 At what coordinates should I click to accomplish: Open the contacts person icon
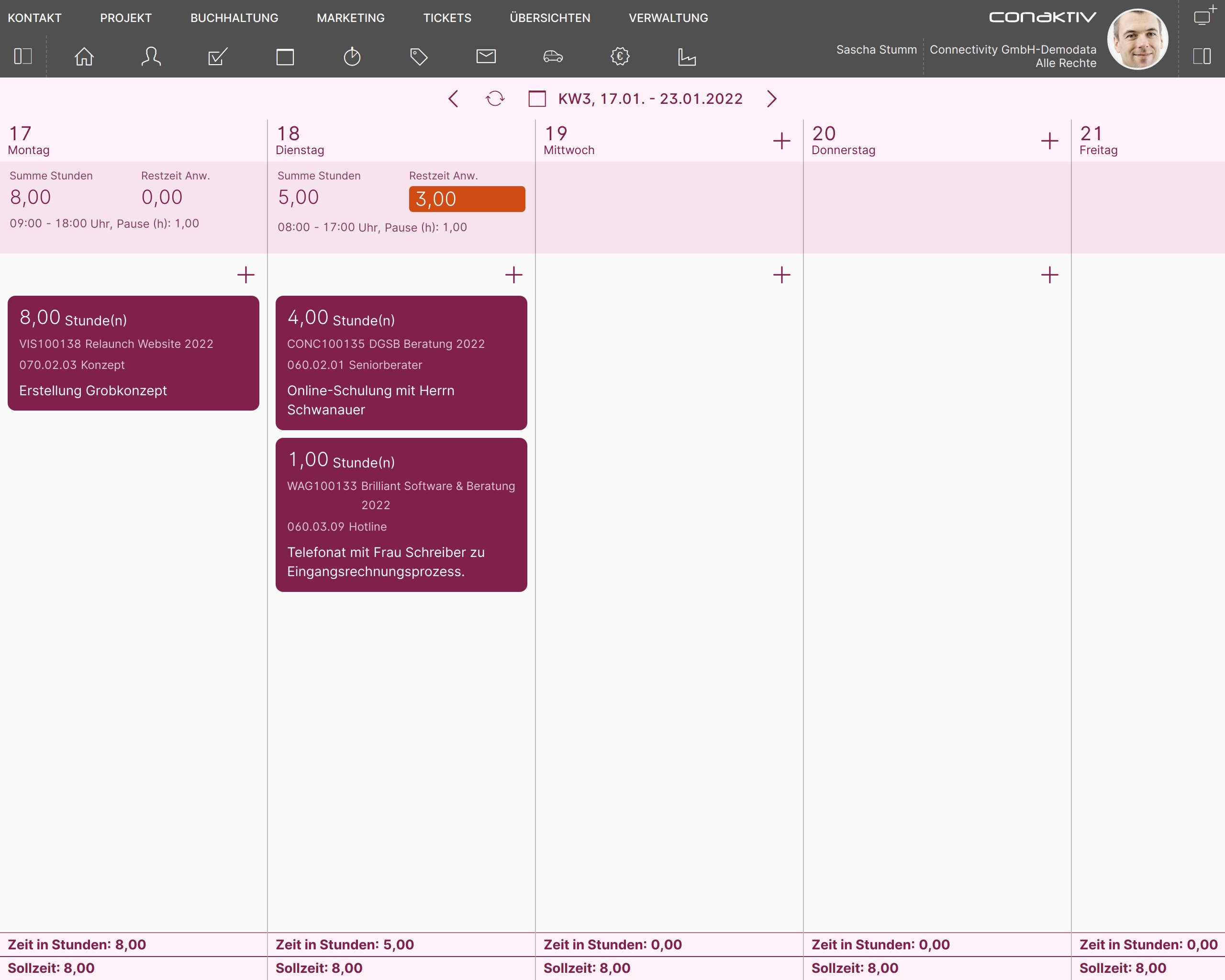(x=151, y=56)
